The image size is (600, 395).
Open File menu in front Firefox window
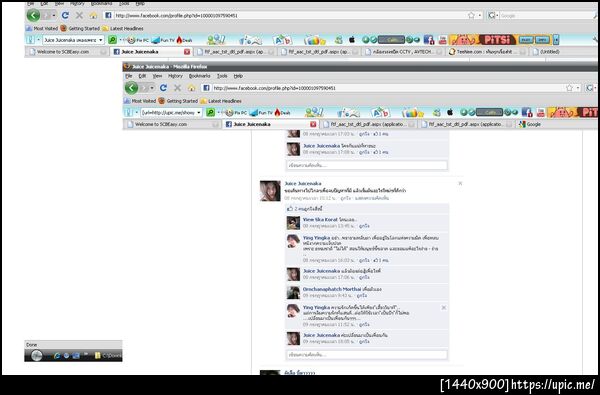[129, 76]
